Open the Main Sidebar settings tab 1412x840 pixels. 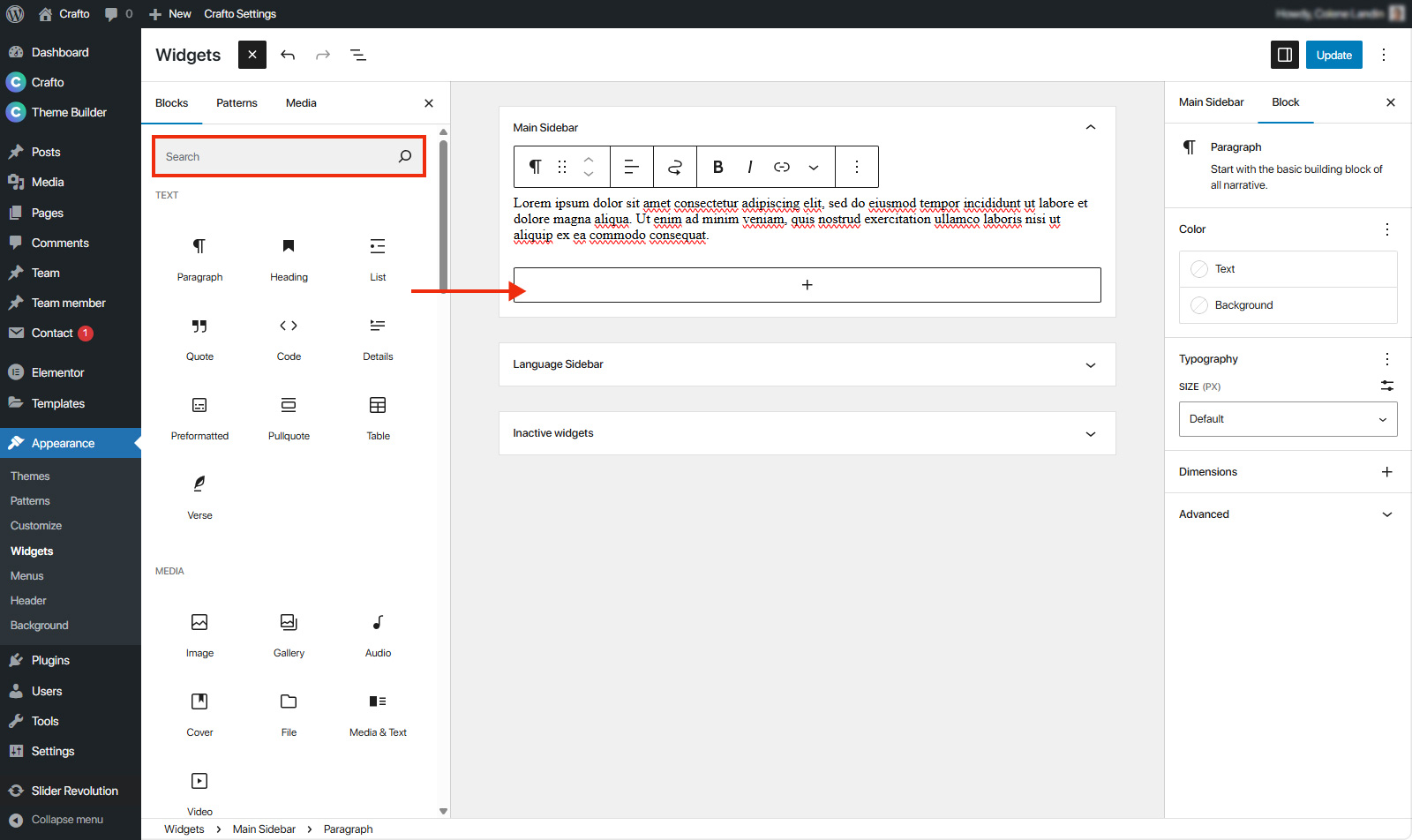[1212, 102]
